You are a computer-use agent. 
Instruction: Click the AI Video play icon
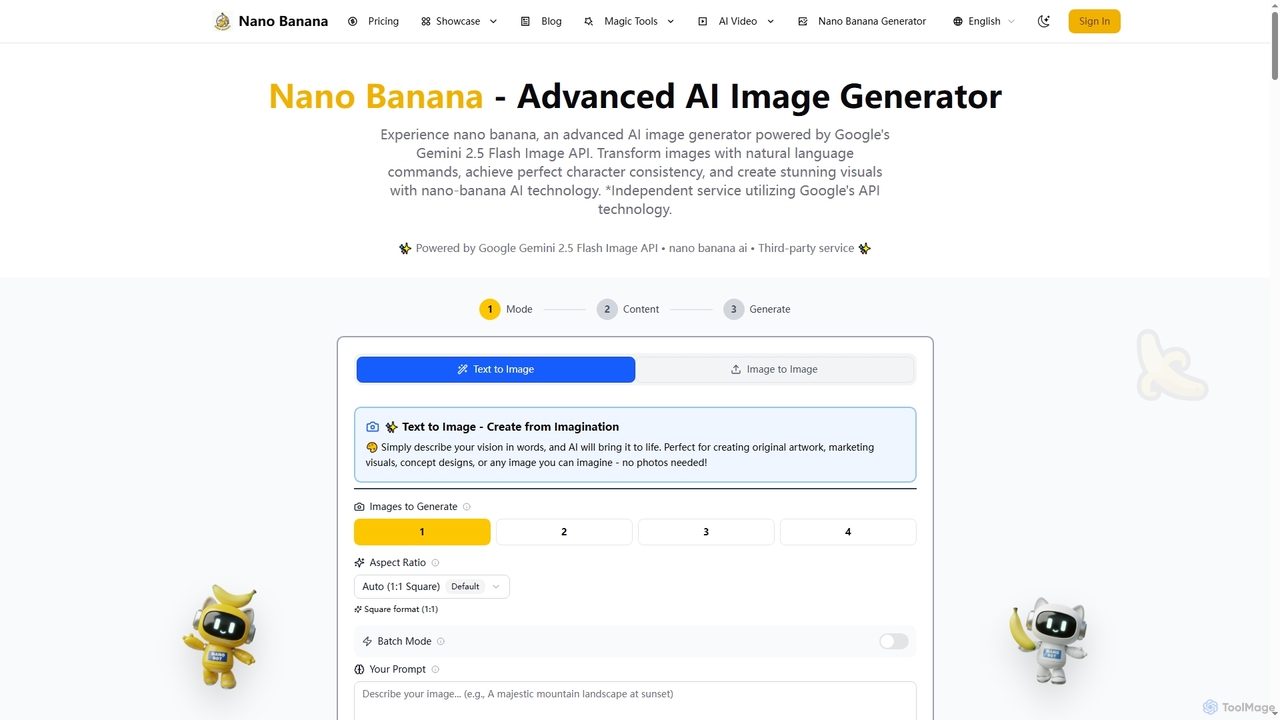702,21
